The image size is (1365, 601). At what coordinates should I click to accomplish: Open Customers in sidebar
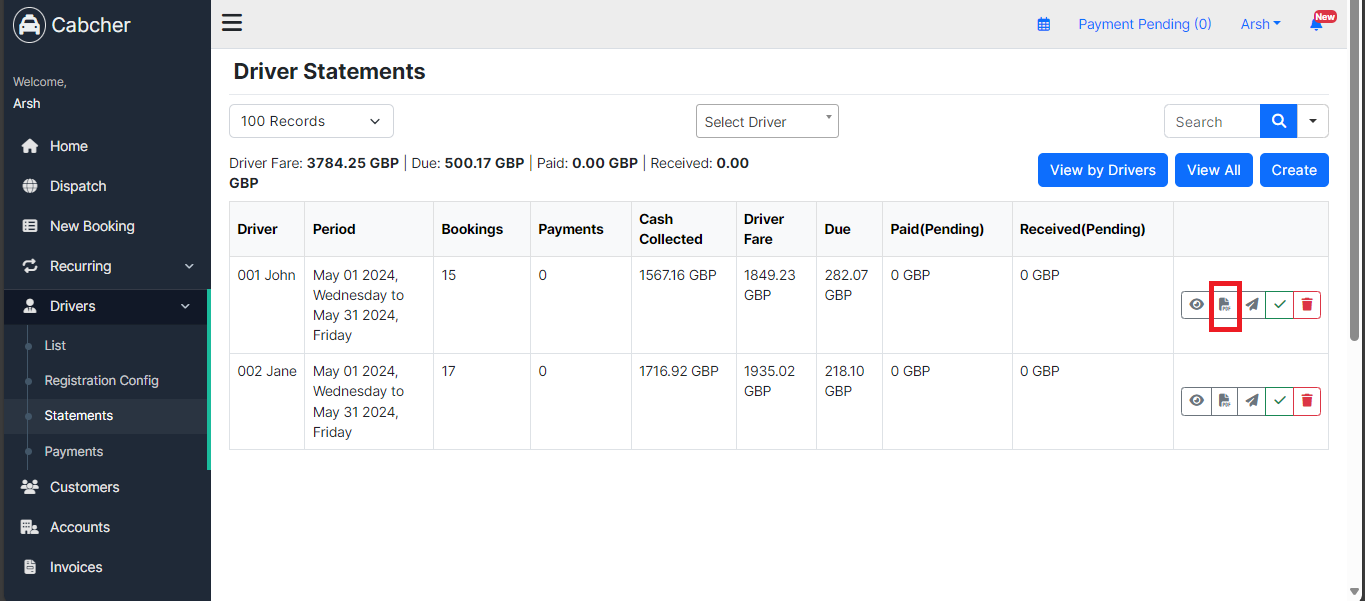105,487
